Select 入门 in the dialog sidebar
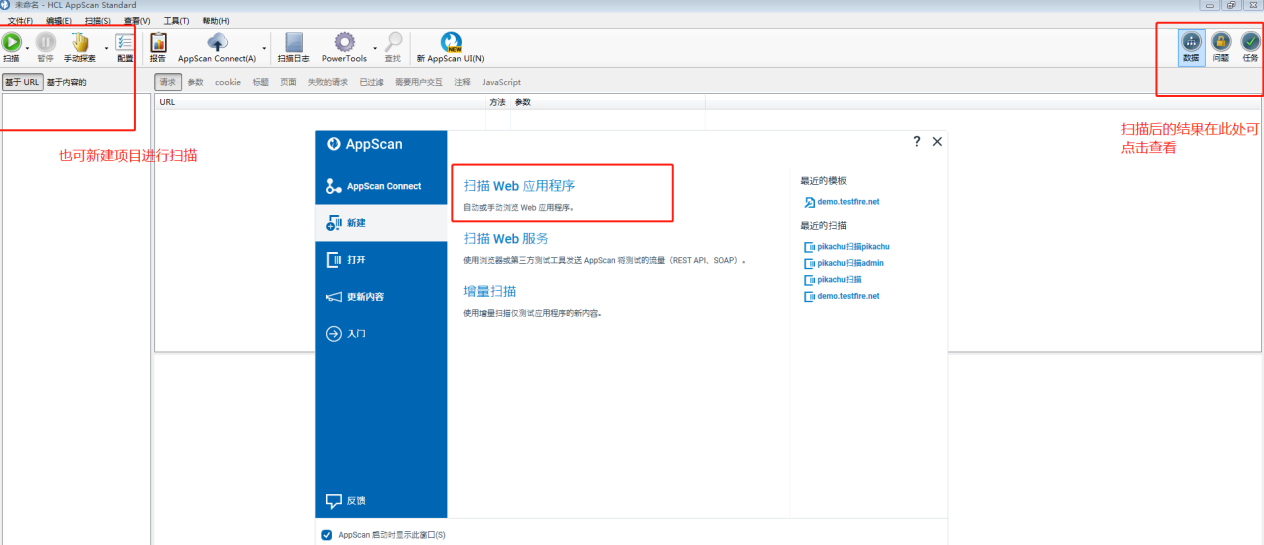This screenshot has height=545, width=1264. (381, 334)
